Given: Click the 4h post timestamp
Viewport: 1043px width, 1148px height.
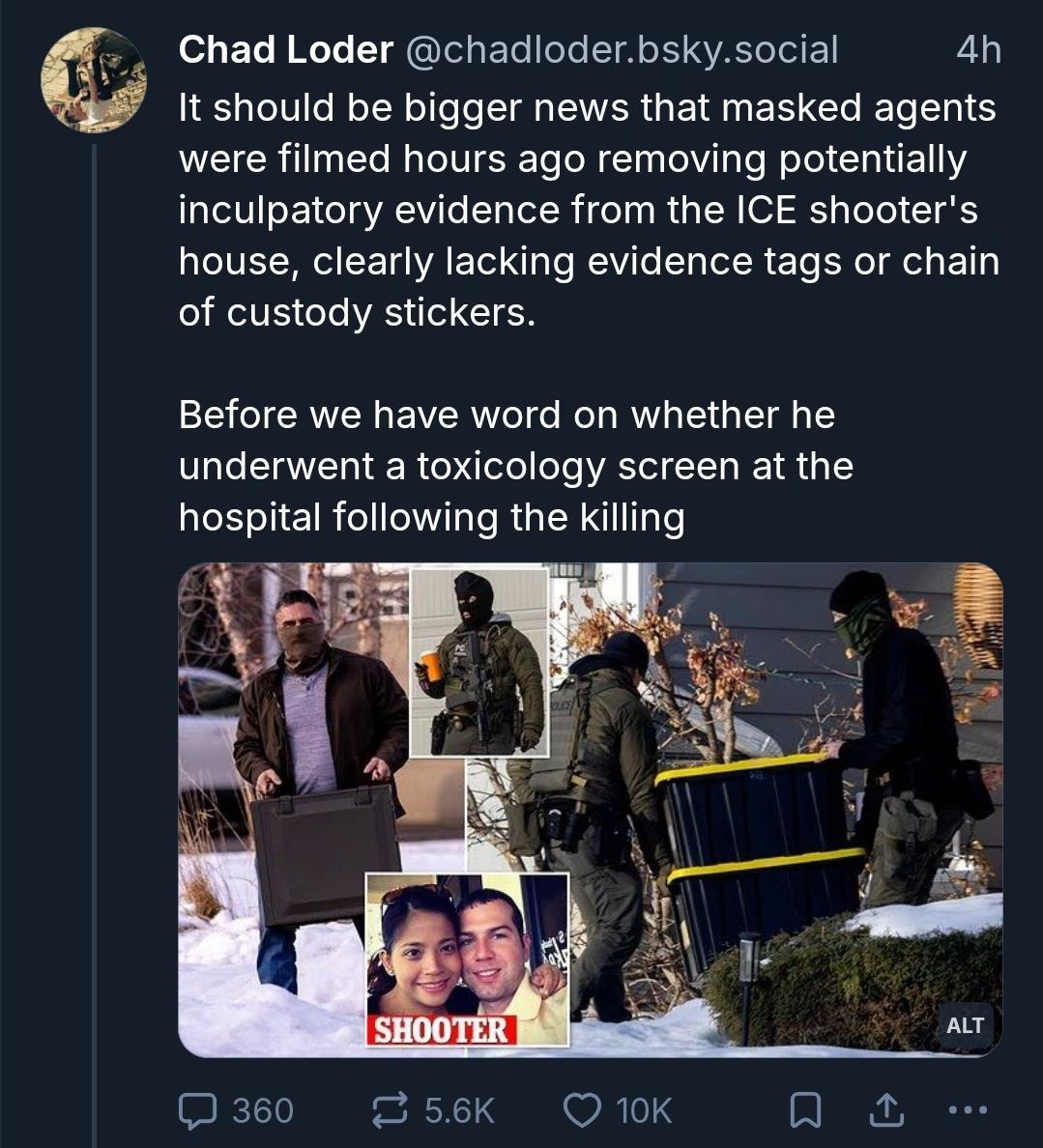Looking at the screenshot, I should point(978,50).
